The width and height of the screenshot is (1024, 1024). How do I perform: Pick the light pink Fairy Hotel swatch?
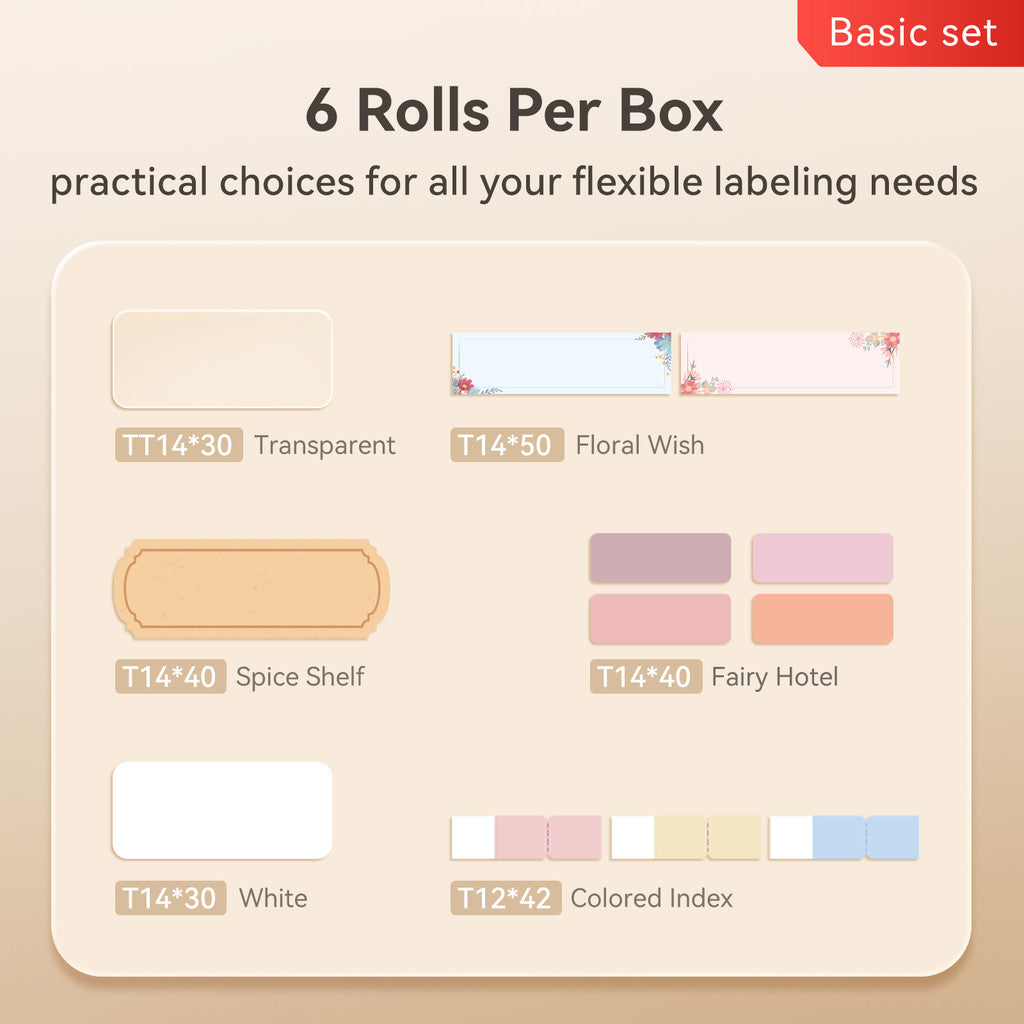tap(822, 558)
